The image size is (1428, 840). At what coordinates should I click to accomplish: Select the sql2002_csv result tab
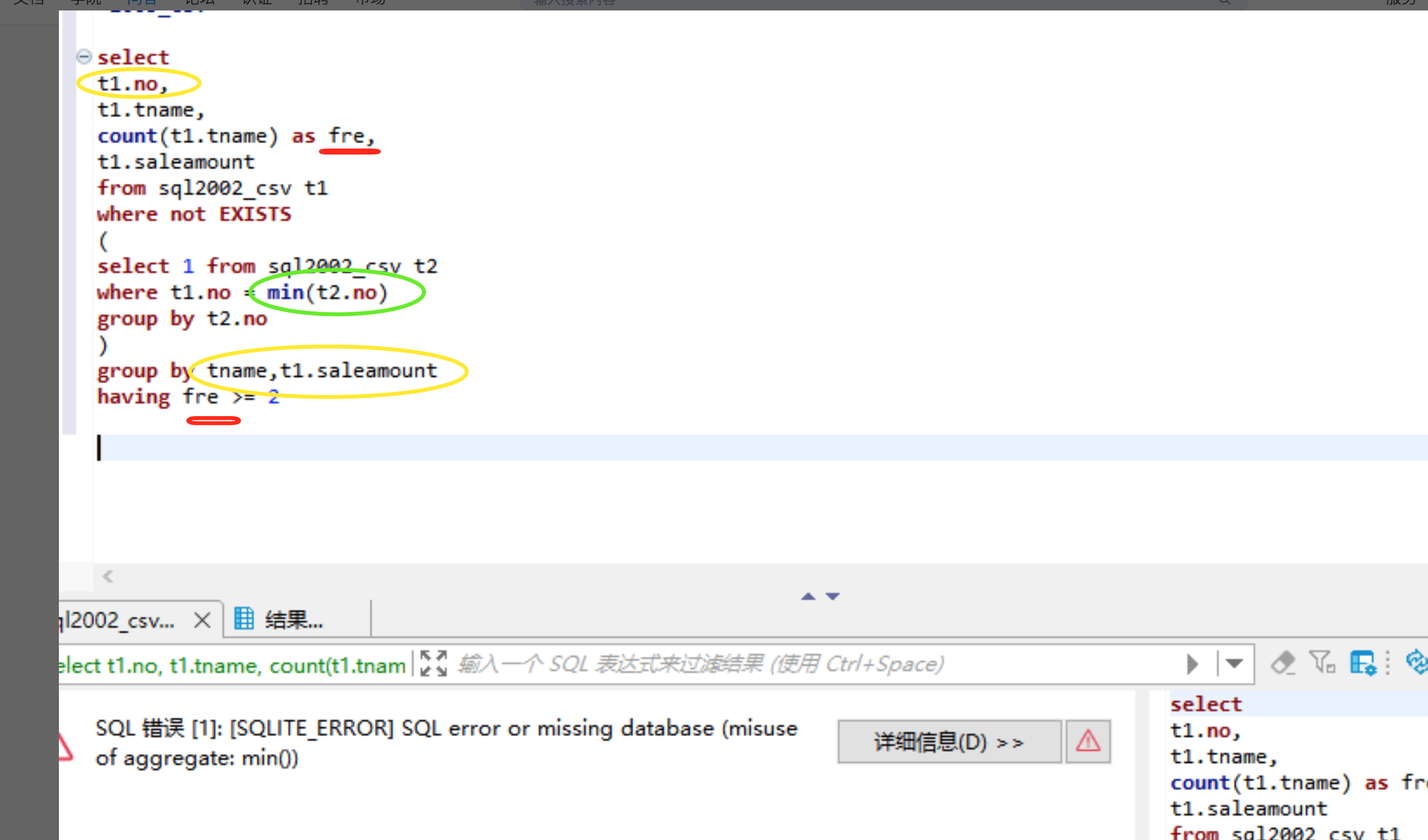click(x=121, y=620)
